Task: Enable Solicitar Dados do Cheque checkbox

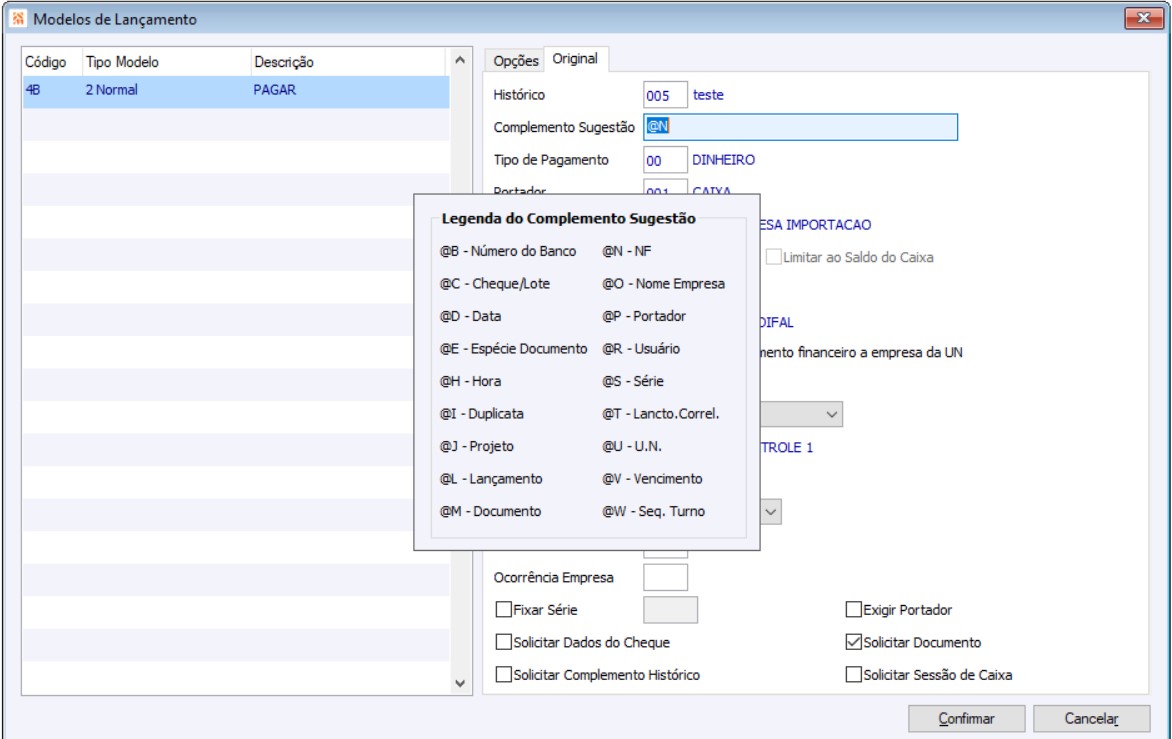Action: pyautogui.click(x=504, y=643)
